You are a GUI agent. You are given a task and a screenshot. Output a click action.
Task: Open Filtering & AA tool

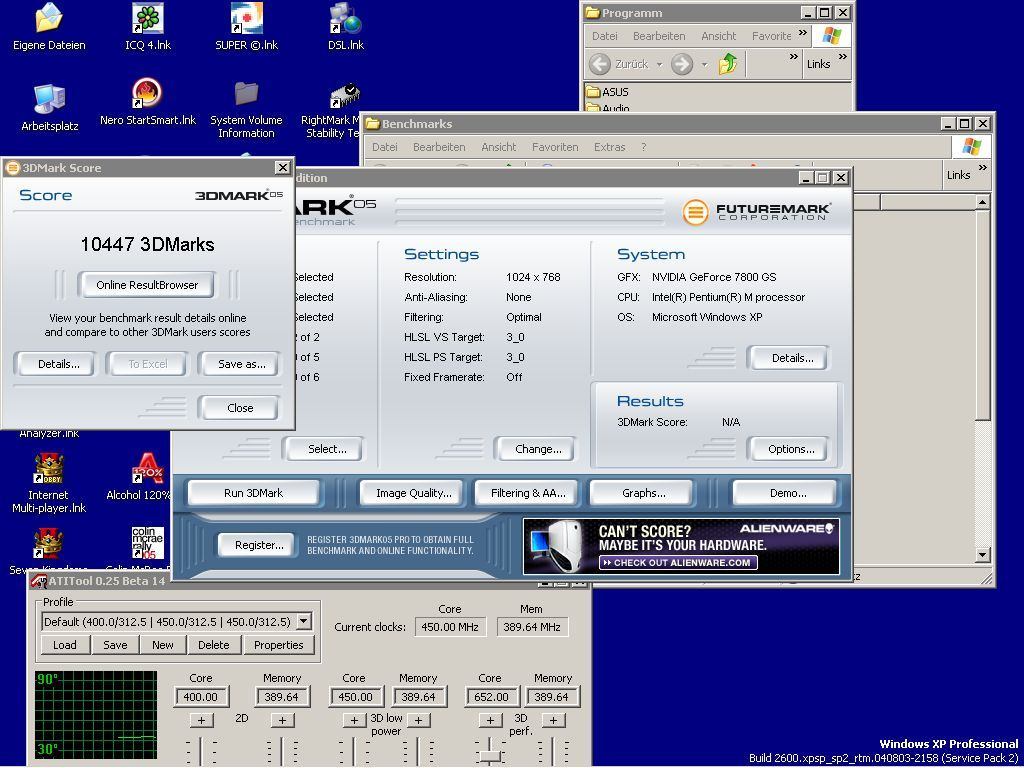coord(528,493)
